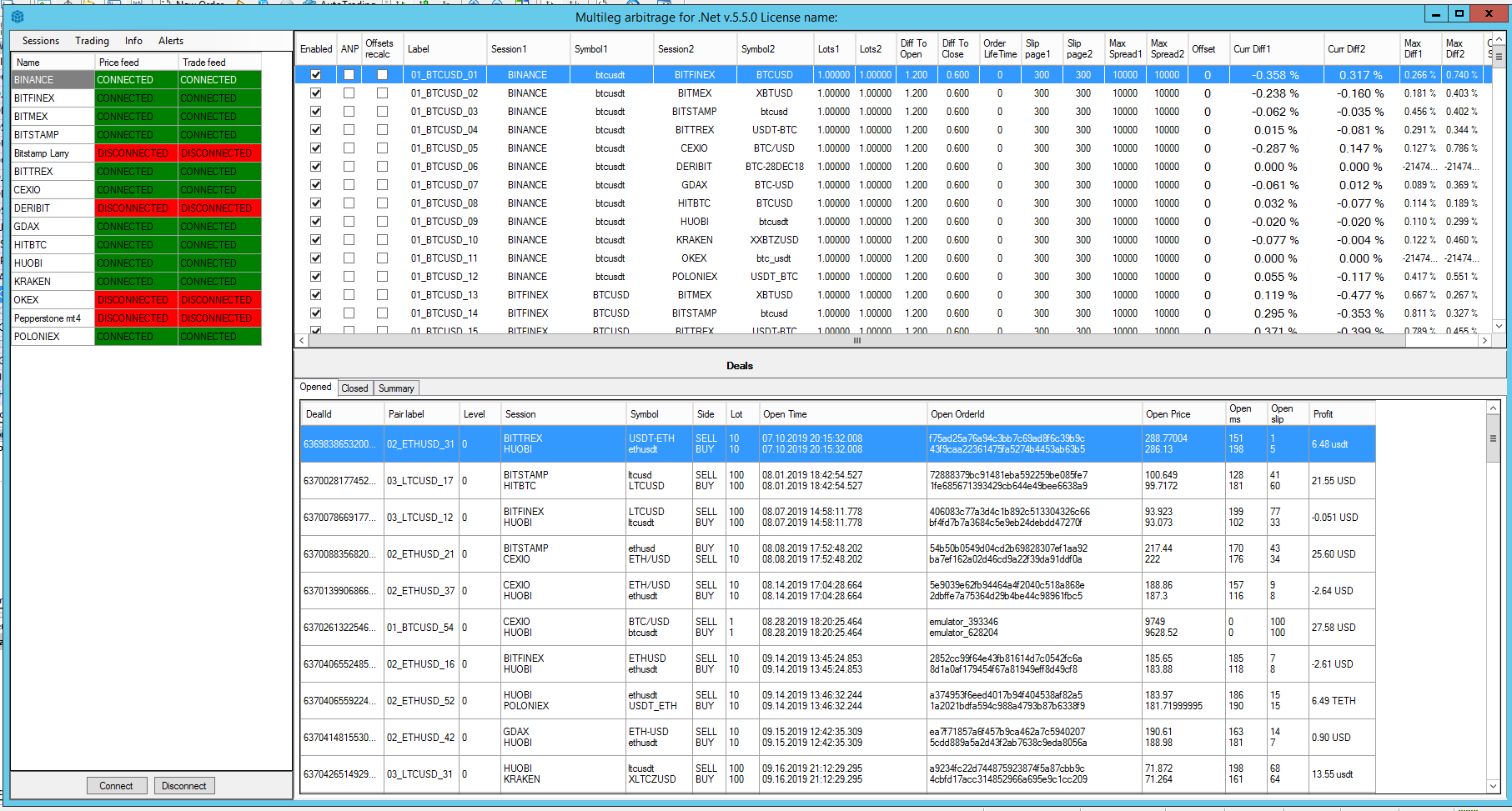Click the Deals list scroll up arrow
Image resolution: width=1512 pixels, height=811 pixels.
(1493, 408)
